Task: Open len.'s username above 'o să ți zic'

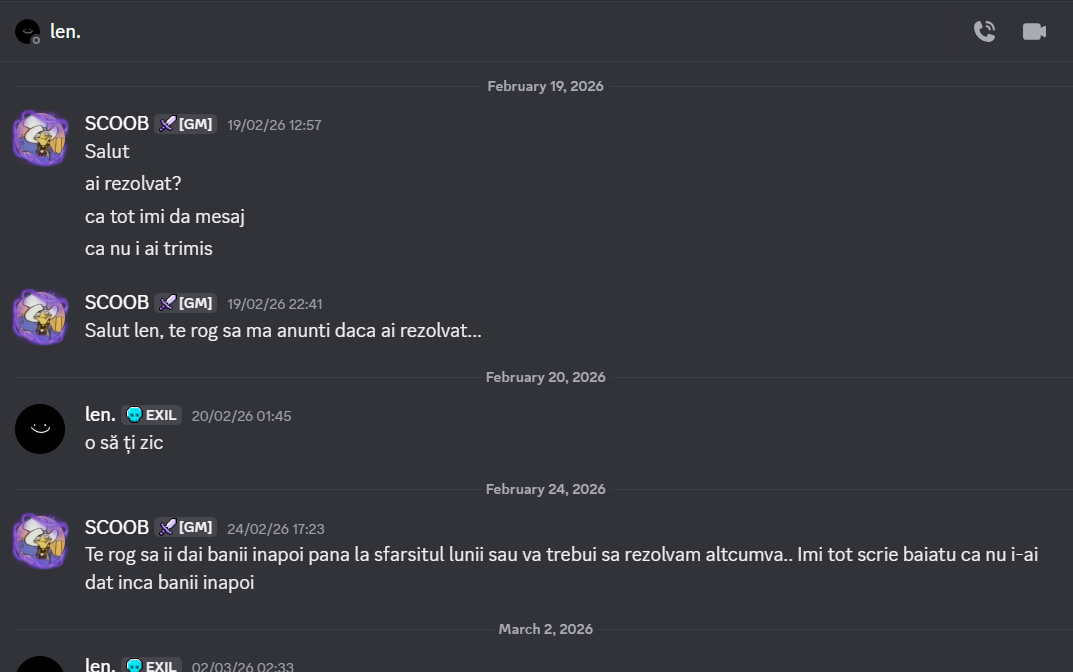Action: coord(100,414)
